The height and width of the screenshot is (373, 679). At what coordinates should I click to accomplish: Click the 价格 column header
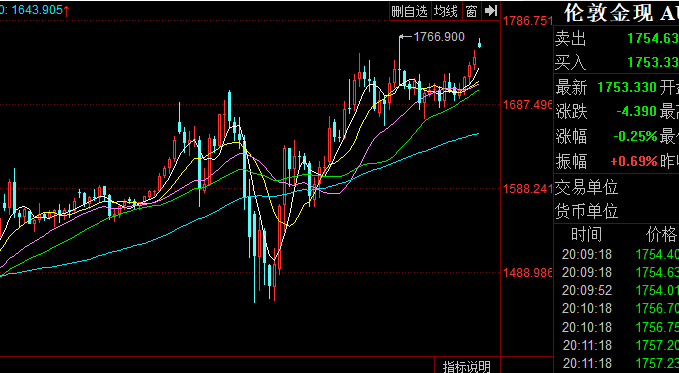coord(661,234)
